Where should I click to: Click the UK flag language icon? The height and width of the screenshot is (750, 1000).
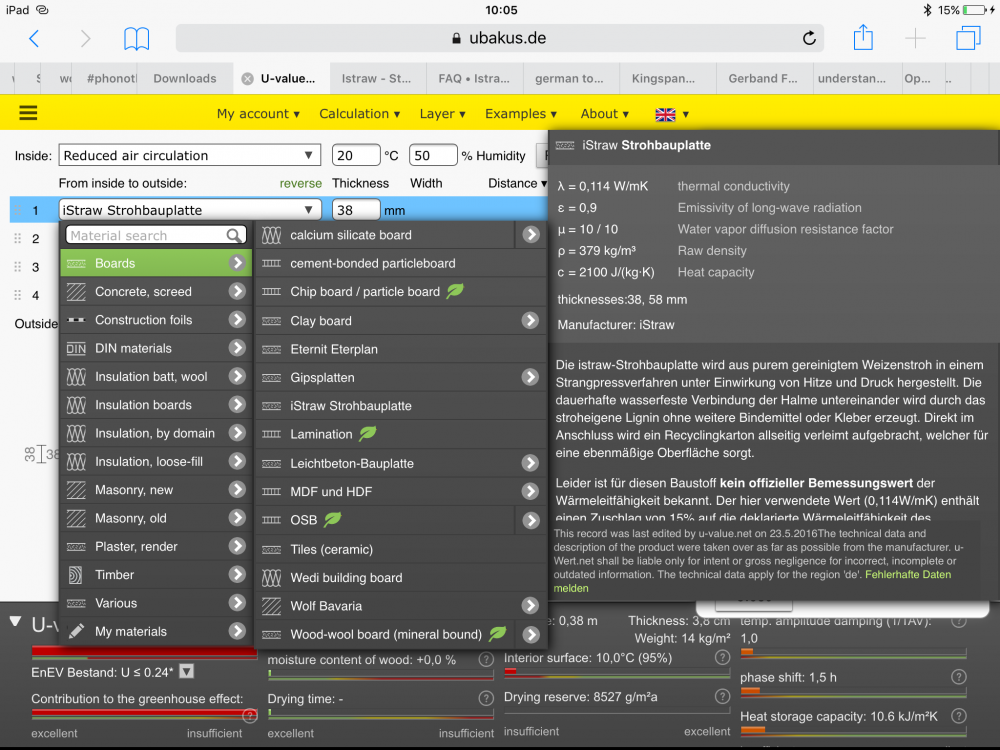coord(665,114)
